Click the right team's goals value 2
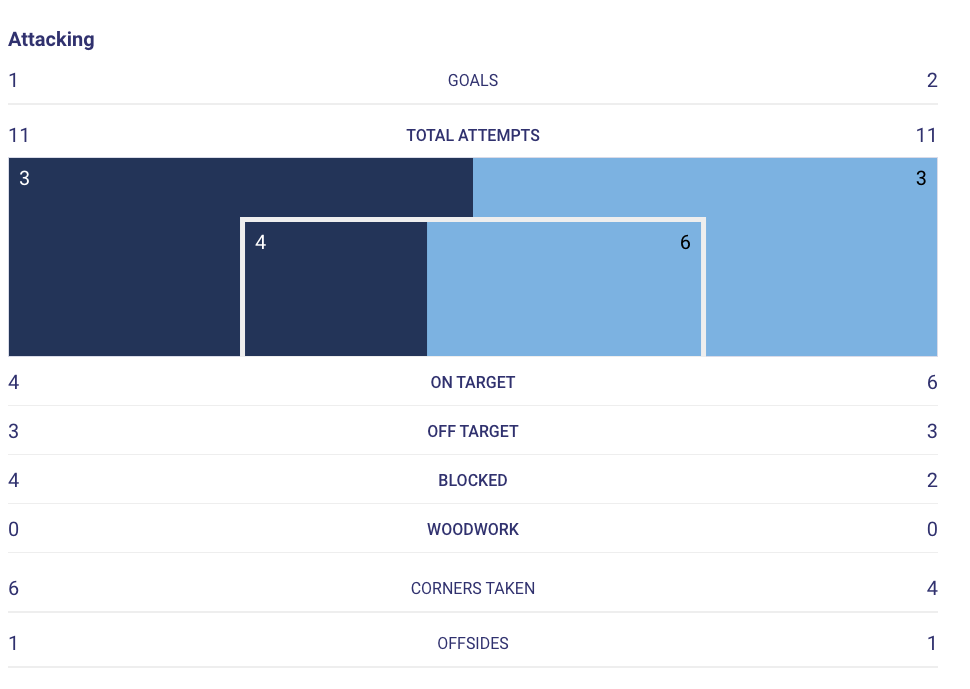Screen dimensions: 970x689 (x=932, y=81)
